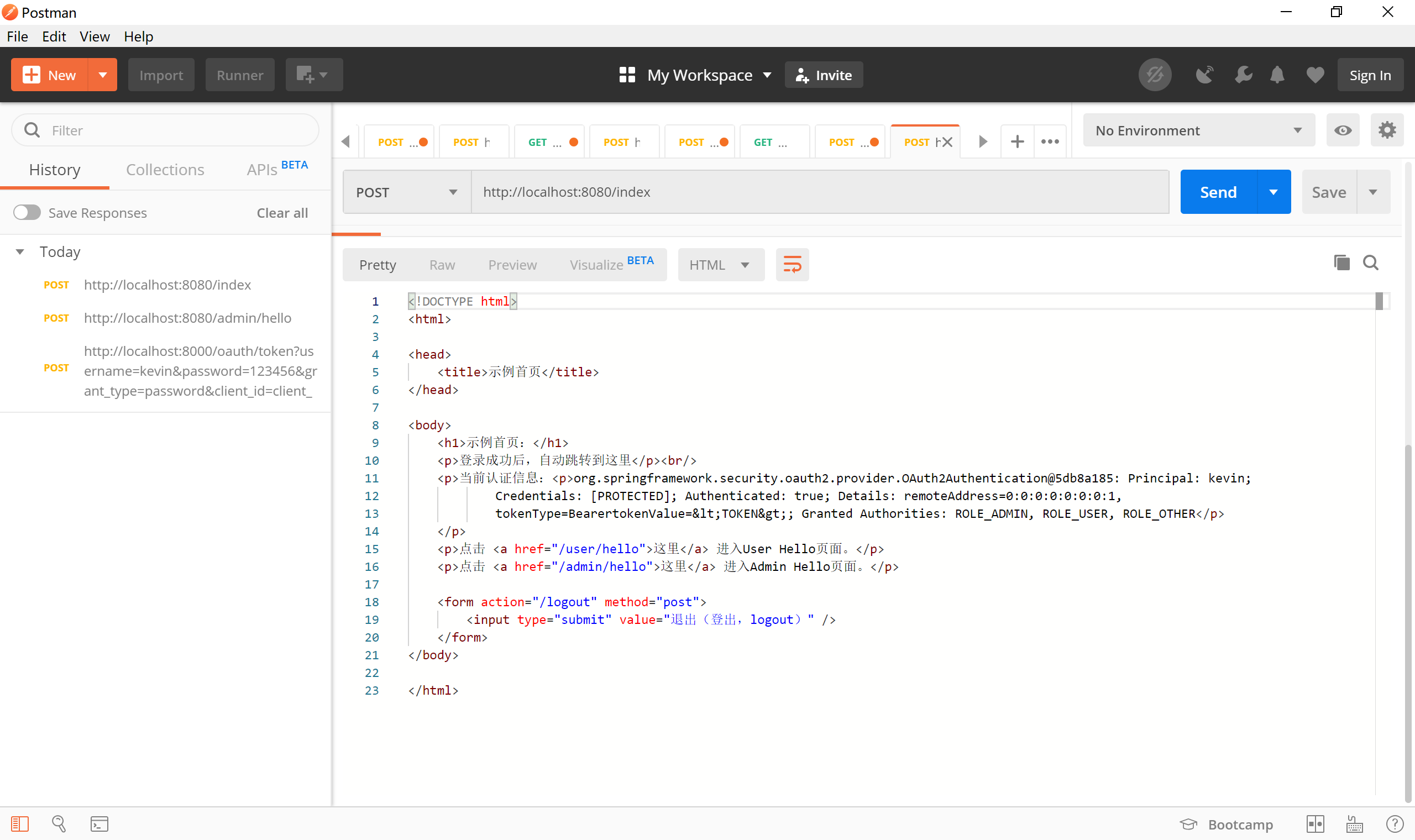The height and width of the screenshot is (840, 1415).
Task: Switch to the Preview response tab
Action: tap(512, 264)
